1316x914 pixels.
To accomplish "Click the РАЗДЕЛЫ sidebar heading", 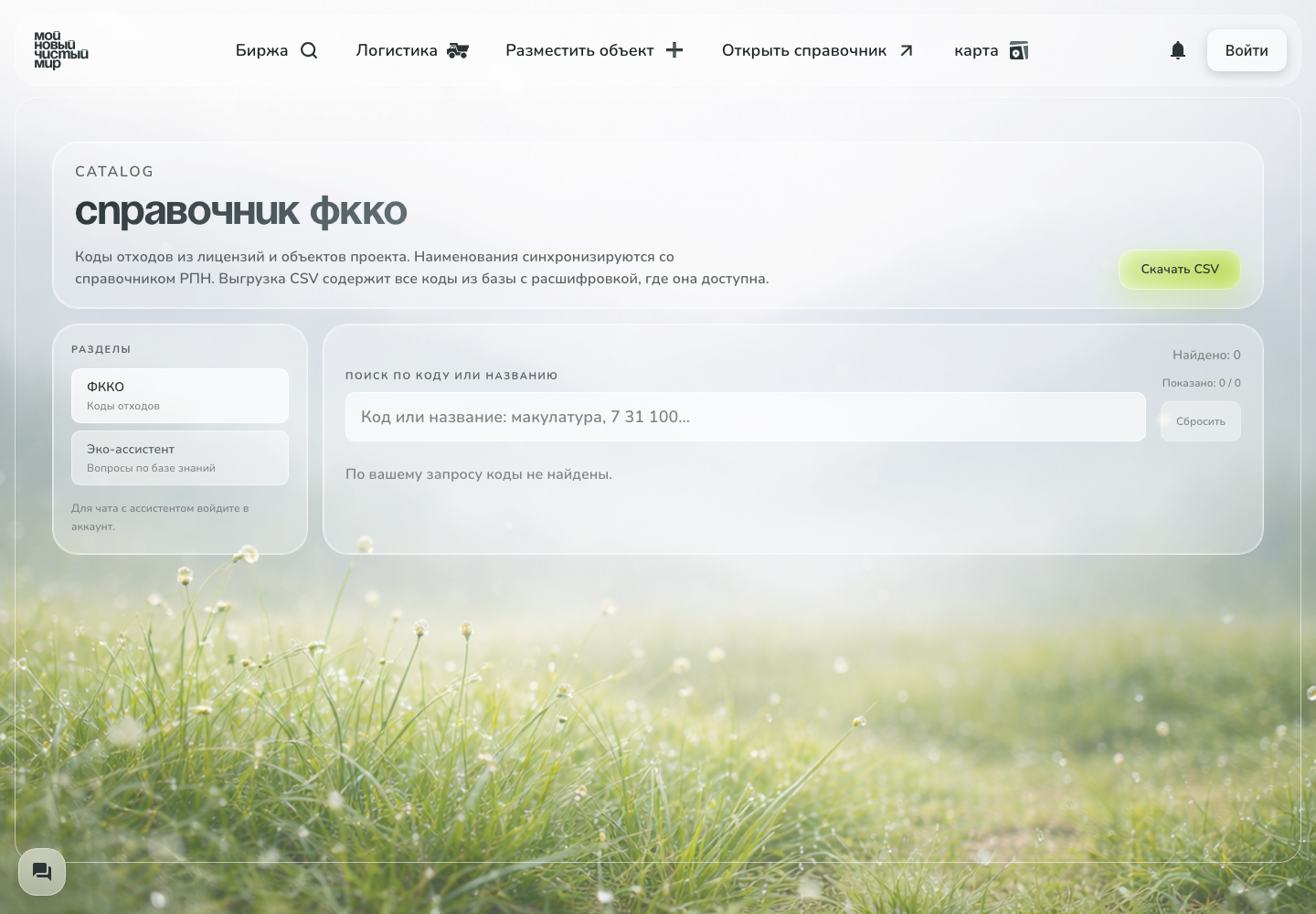I will point(101,349).
